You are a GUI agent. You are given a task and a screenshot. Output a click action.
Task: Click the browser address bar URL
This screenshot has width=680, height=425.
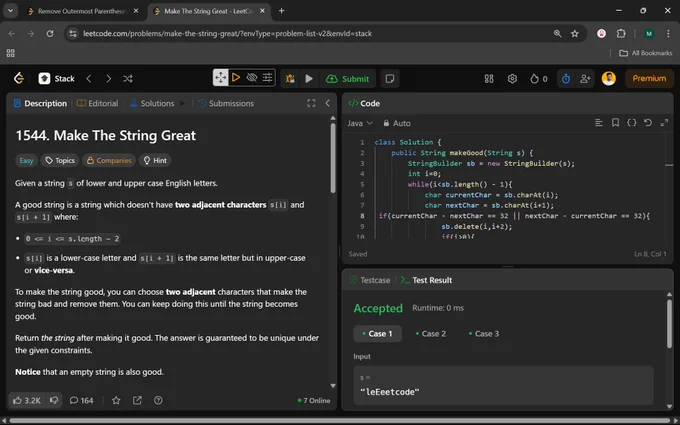pos(227,33)
